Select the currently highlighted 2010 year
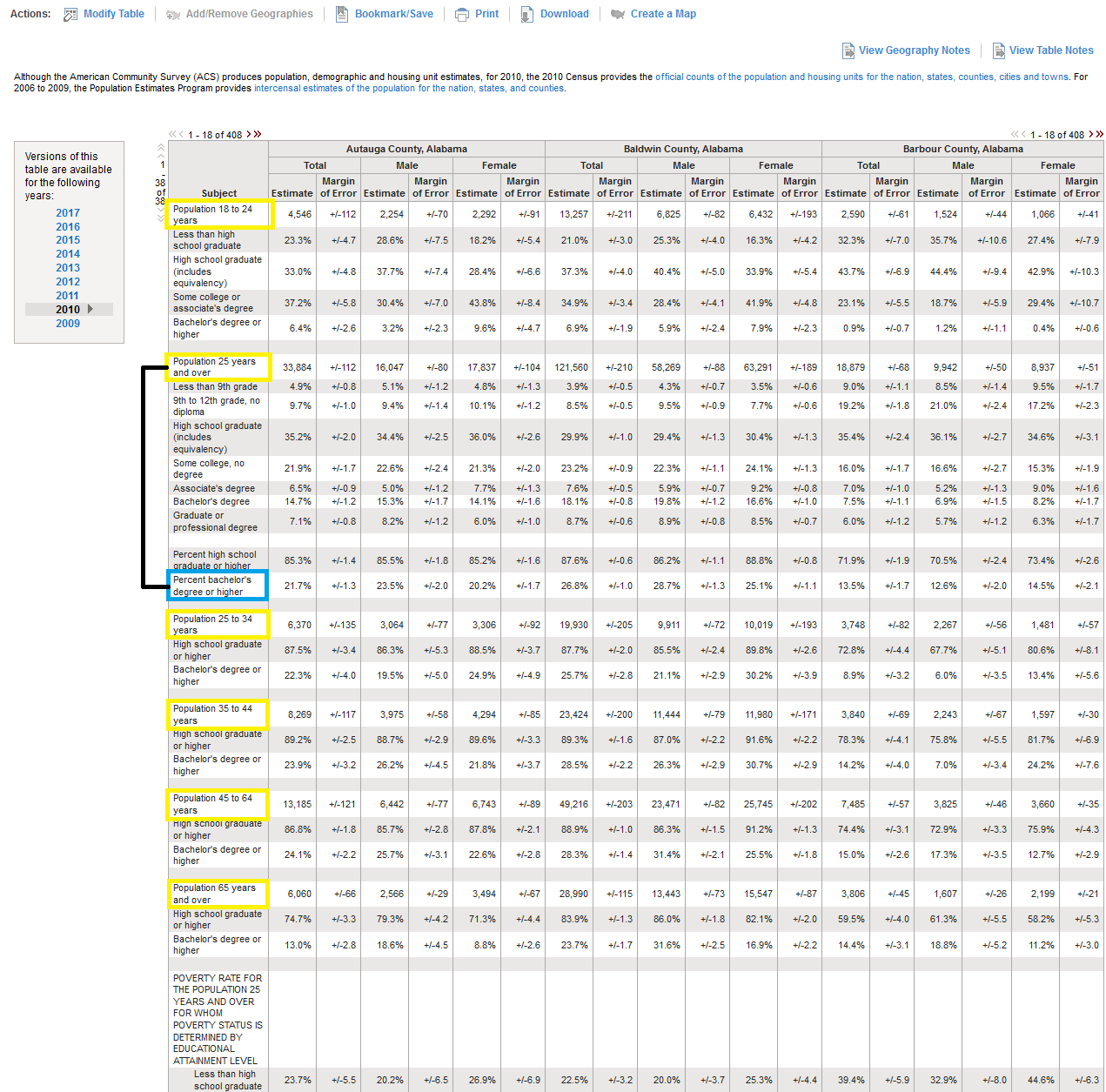Viewport: 1106px width, 1092px height. tap(68, 310)
